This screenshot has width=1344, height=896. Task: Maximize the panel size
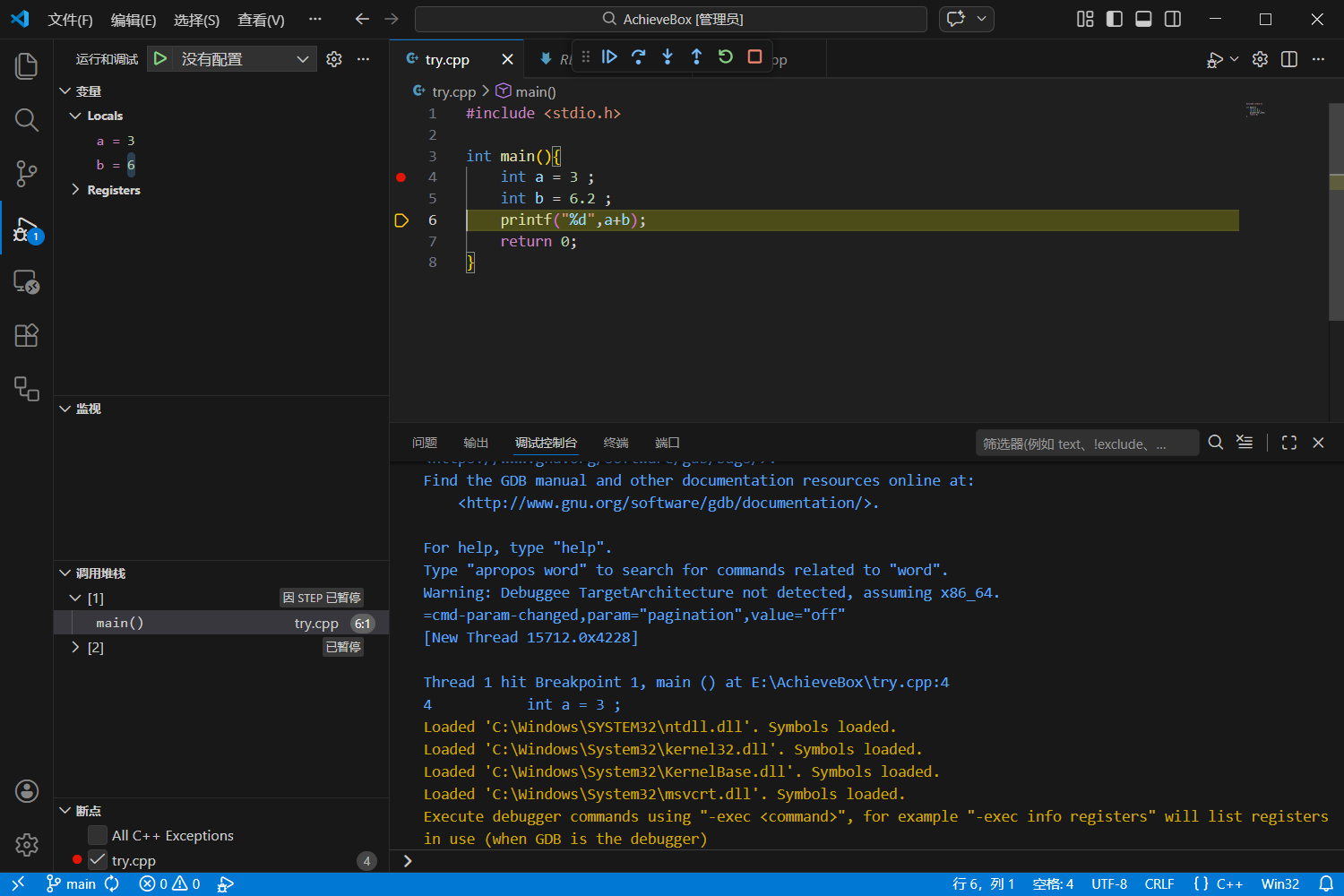pos(1289,443)
